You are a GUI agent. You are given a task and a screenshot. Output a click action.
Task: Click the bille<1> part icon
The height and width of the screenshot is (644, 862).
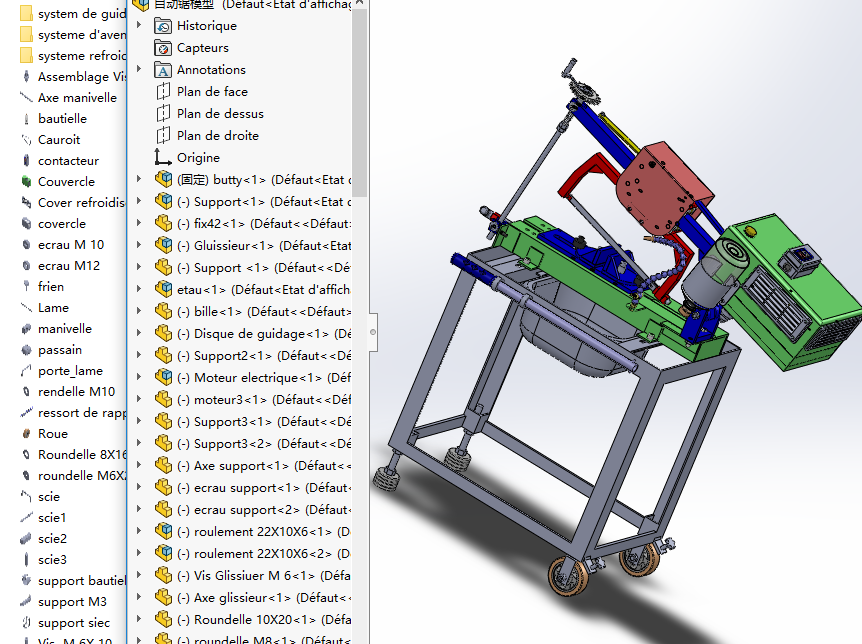click(163, 311)
